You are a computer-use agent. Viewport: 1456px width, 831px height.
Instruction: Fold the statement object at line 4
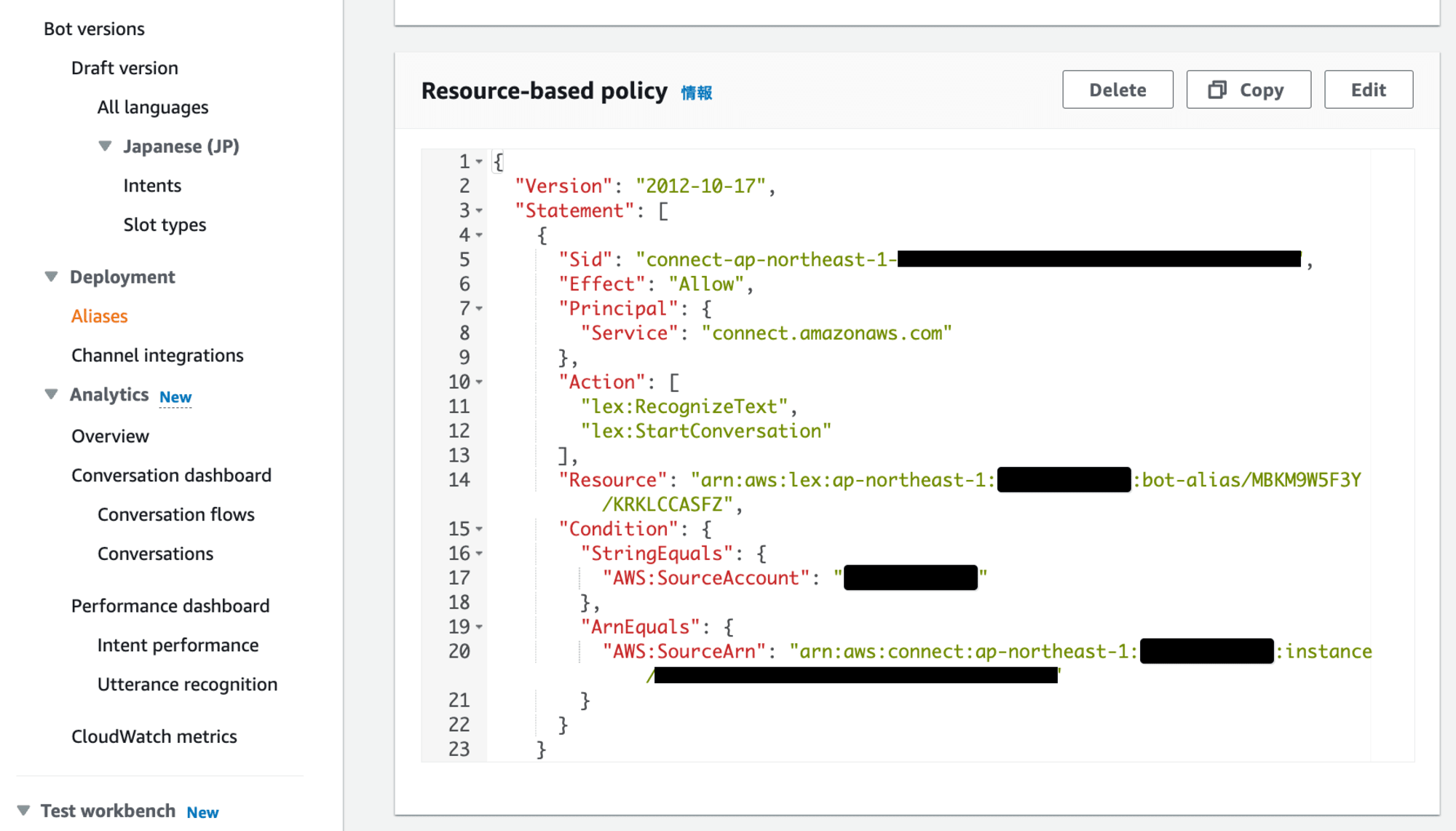479,235
